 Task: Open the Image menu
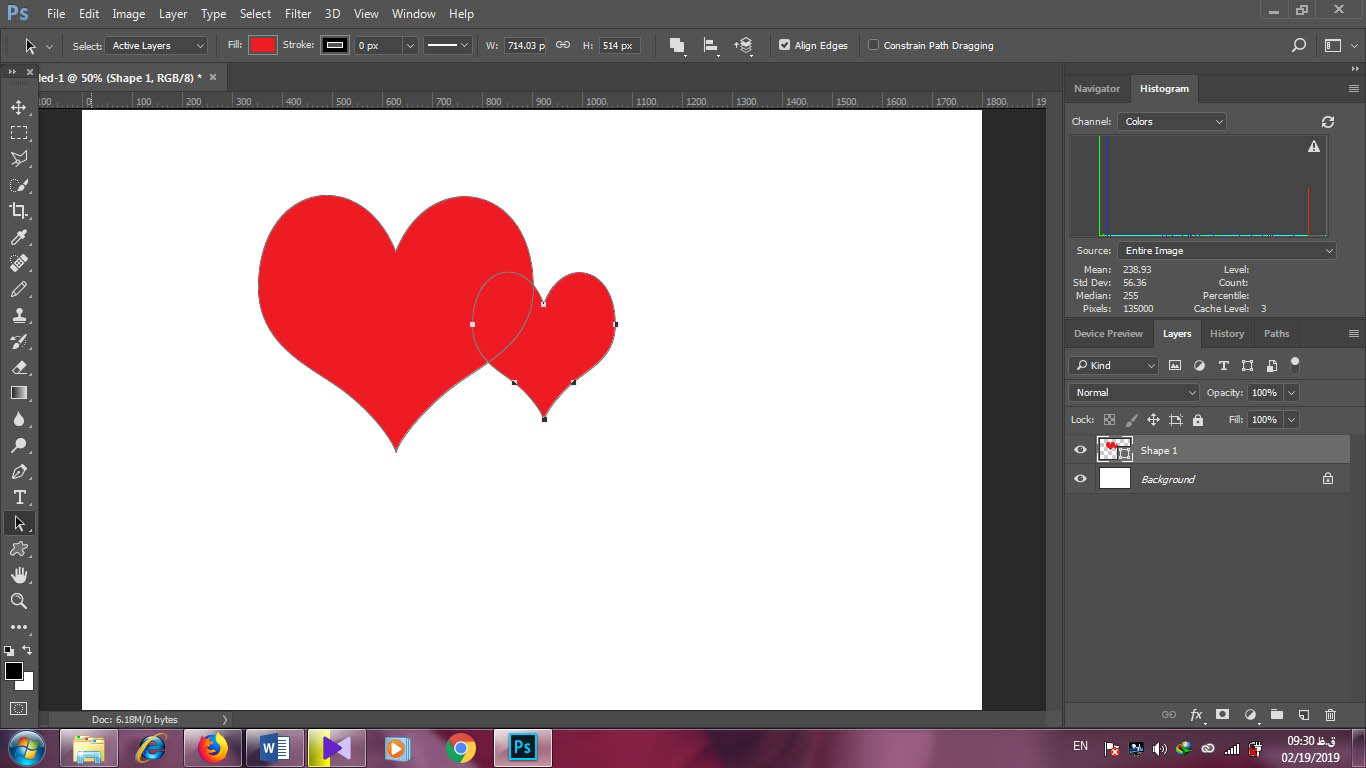pos(128,14)
